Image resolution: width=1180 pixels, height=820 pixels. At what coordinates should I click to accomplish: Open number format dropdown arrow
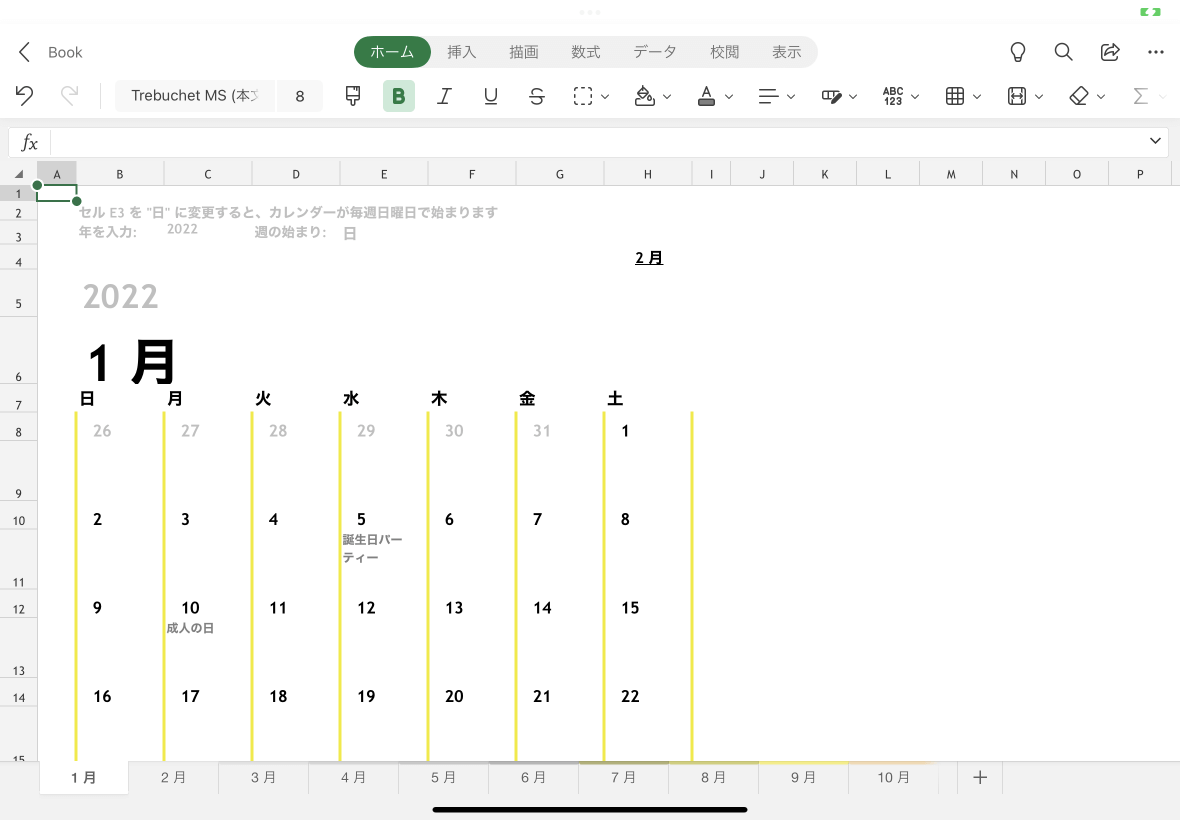coord(914,96)
